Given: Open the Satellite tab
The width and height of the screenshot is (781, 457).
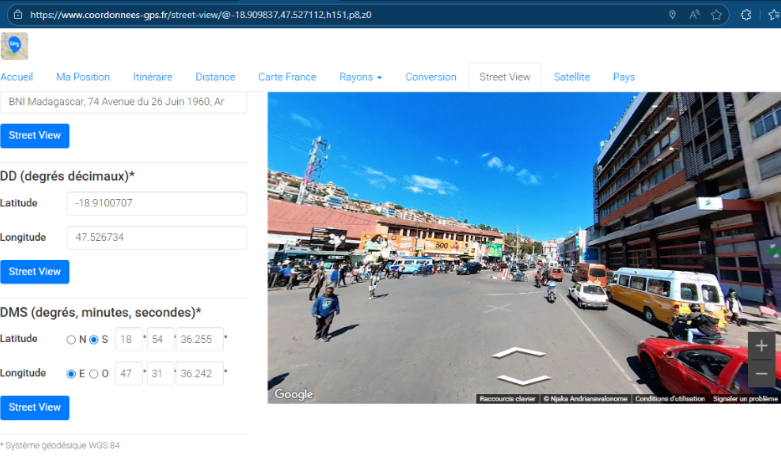Looking at the screenshot, I should pos(571,77).
